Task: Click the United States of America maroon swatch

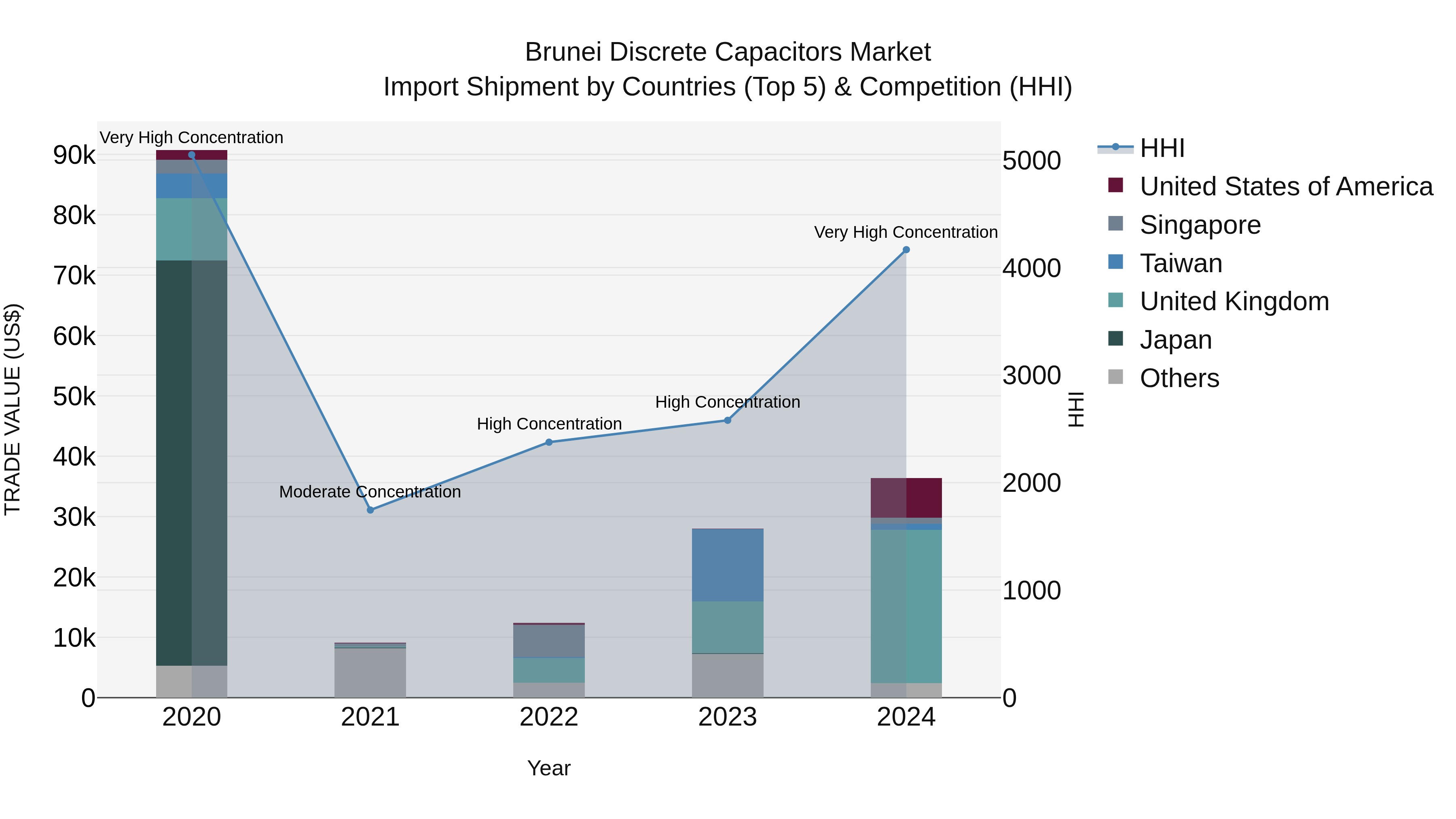Action: point(1116,185)
